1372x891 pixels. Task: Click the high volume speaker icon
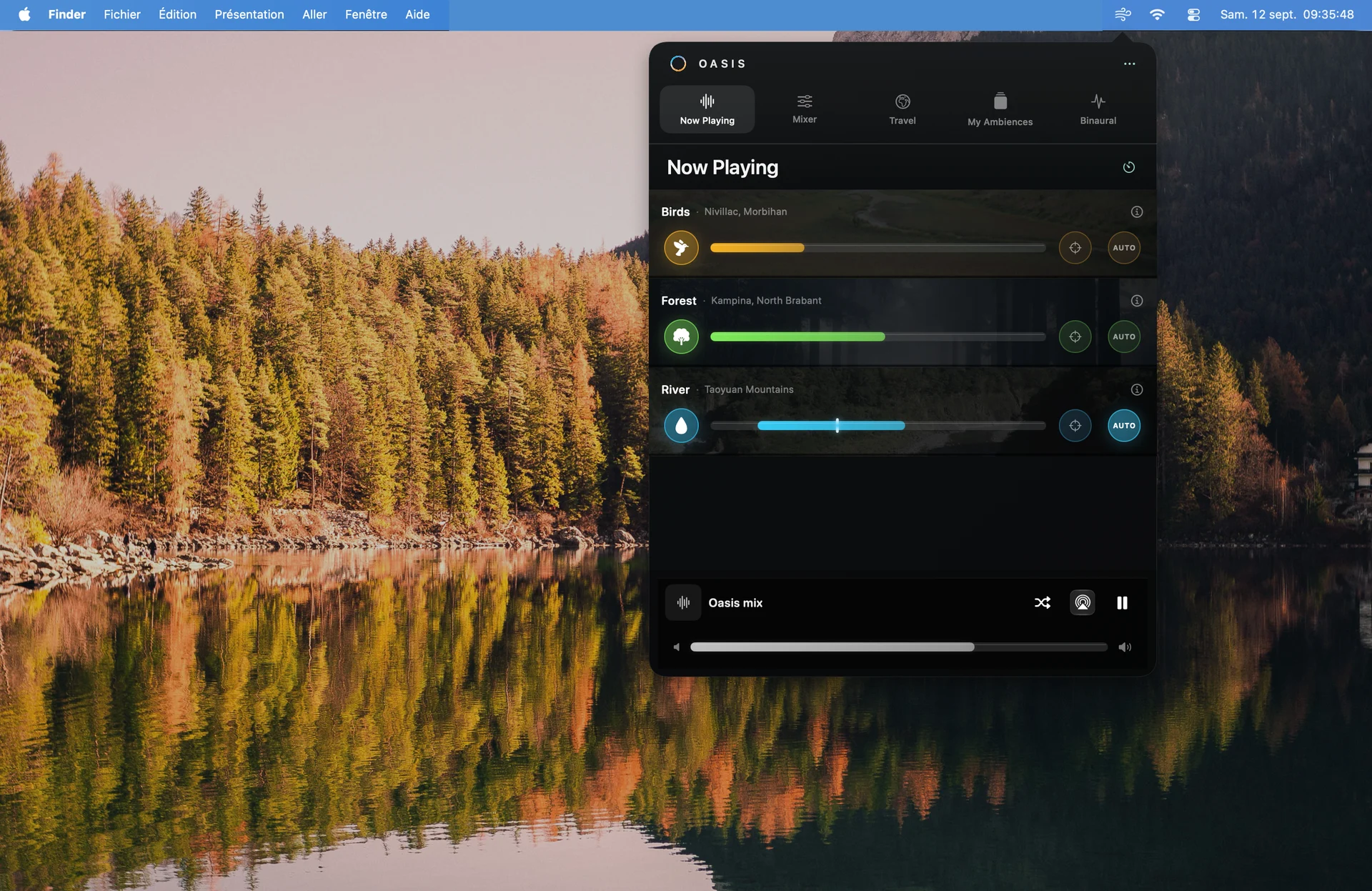coord(1125,647)
